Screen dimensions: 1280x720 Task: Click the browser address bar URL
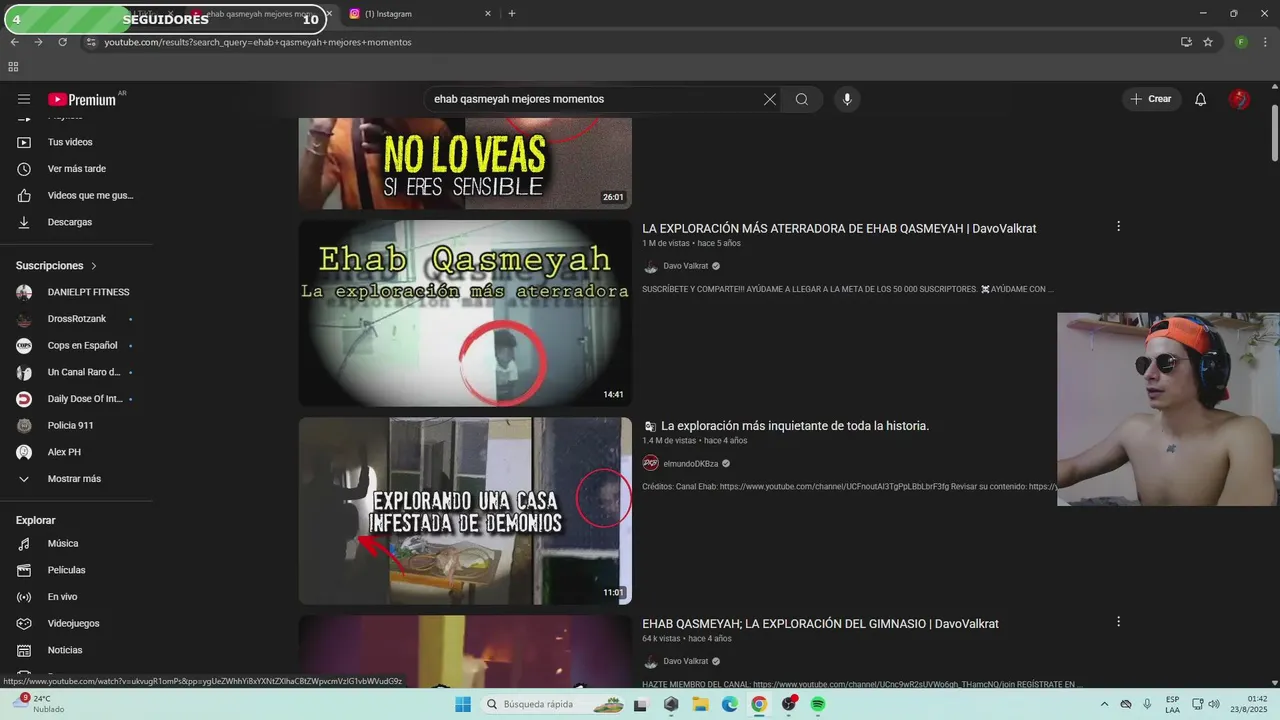258,42
